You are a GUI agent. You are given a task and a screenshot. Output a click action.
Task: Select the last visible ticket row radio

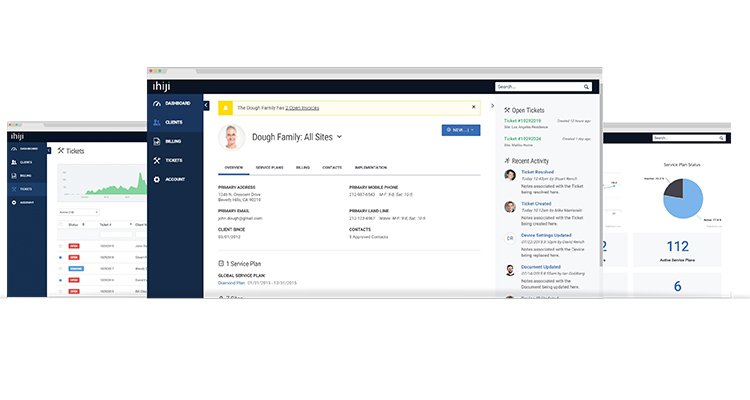pyautogui.click(x=60, y=291)
